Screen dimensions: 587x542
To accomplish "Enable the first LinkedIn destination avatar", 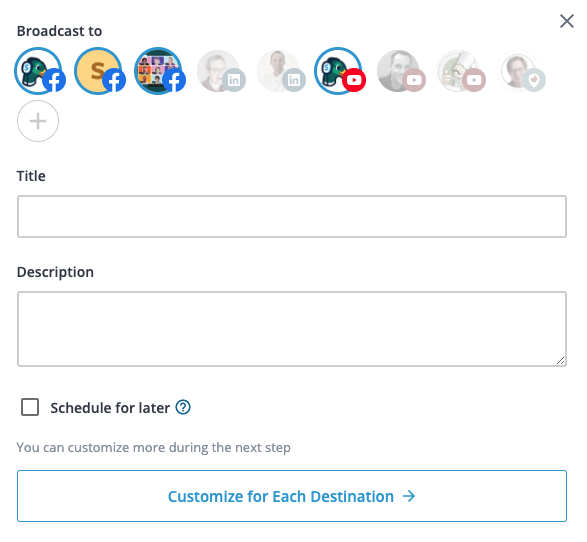I will (x=218, y=71).
